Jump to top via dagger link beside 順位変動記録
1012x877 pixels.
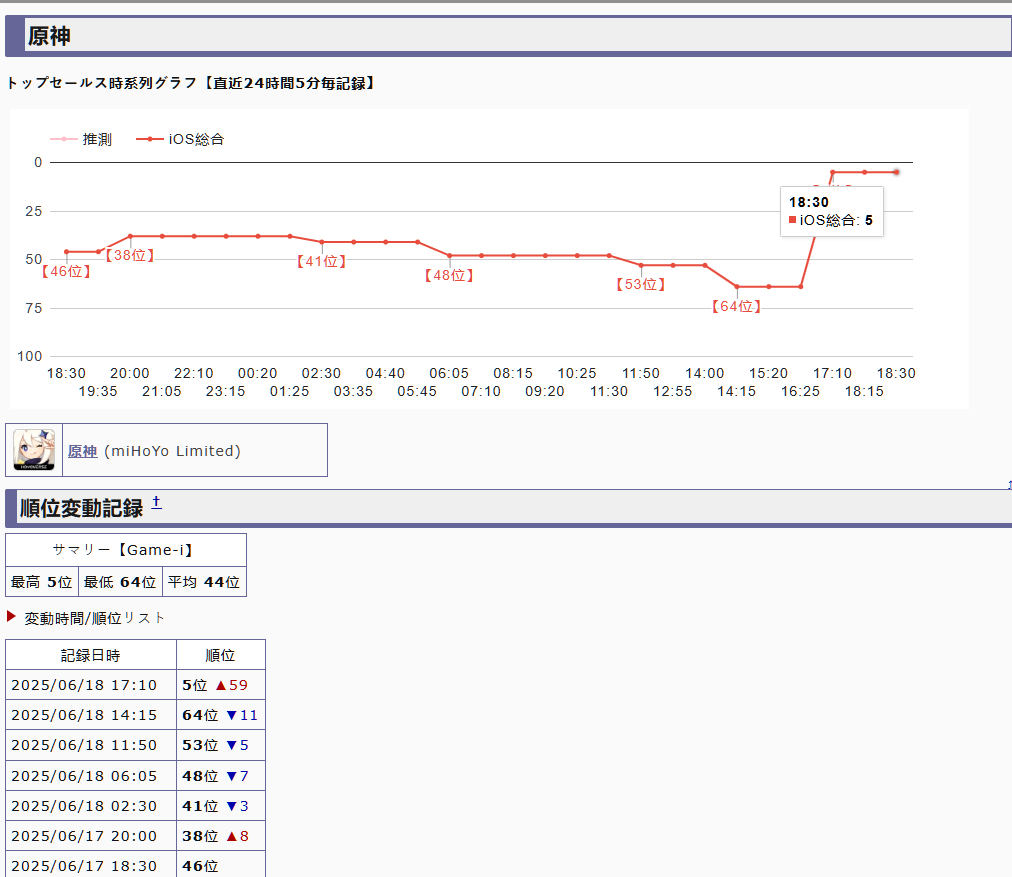click(156, 503)
